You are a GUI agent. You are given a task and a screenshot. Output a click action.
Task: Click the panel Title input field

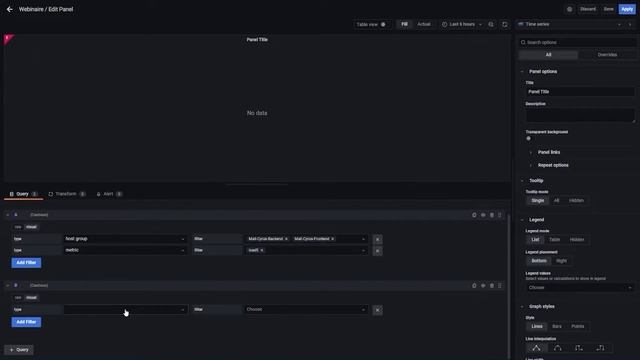pos(580,92)
